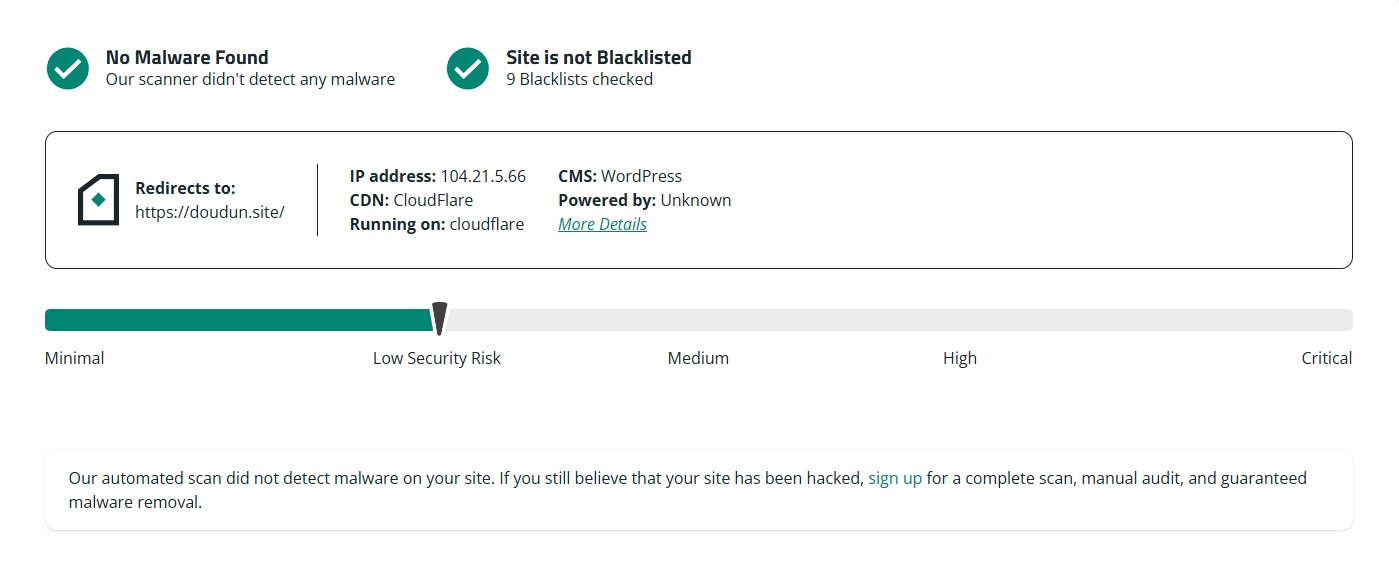This screenshot has height=586, width=1399.
Task: Click the Site is not Blacklisted checkmark icon
Action: coord(468,68)
